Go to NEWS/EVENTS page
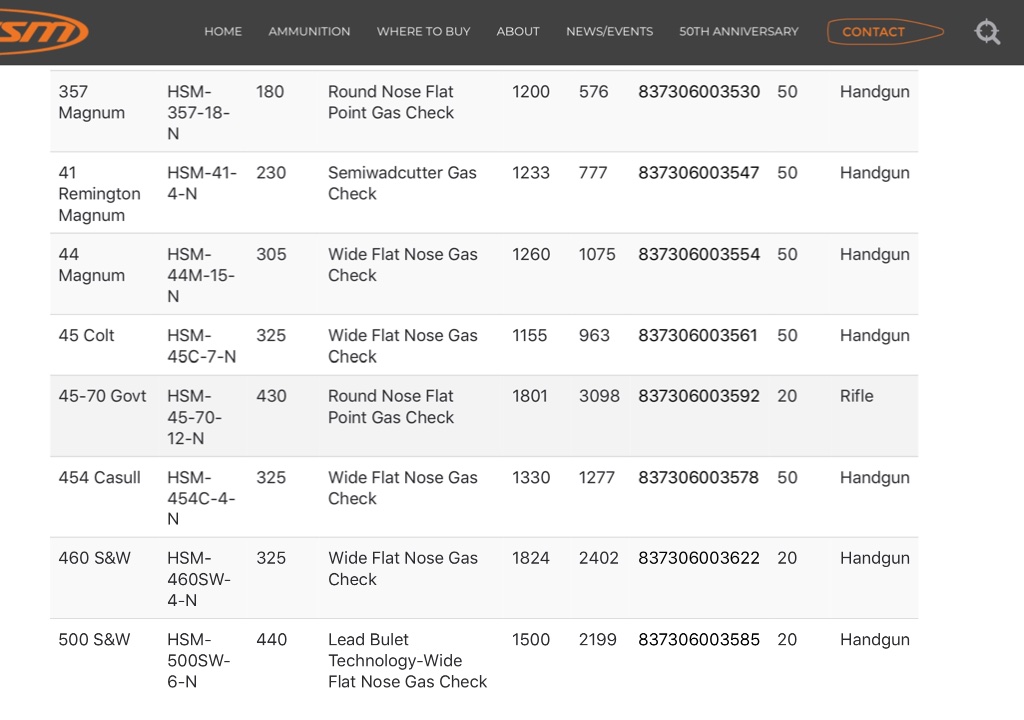Viewport: 1024px width, 720px height. pyautogui.click(x=609, y=31)
